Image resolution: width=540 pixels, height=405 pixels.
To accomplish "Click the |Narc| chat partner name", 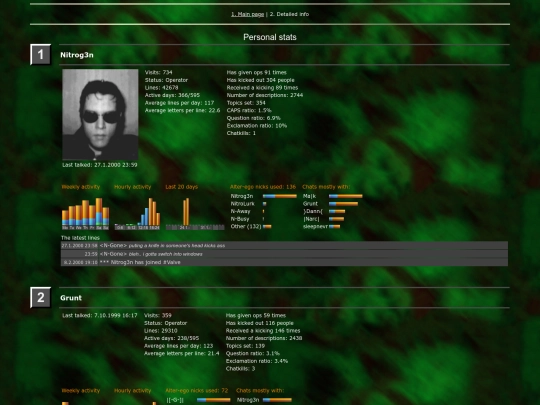I will tap(311, 219).
